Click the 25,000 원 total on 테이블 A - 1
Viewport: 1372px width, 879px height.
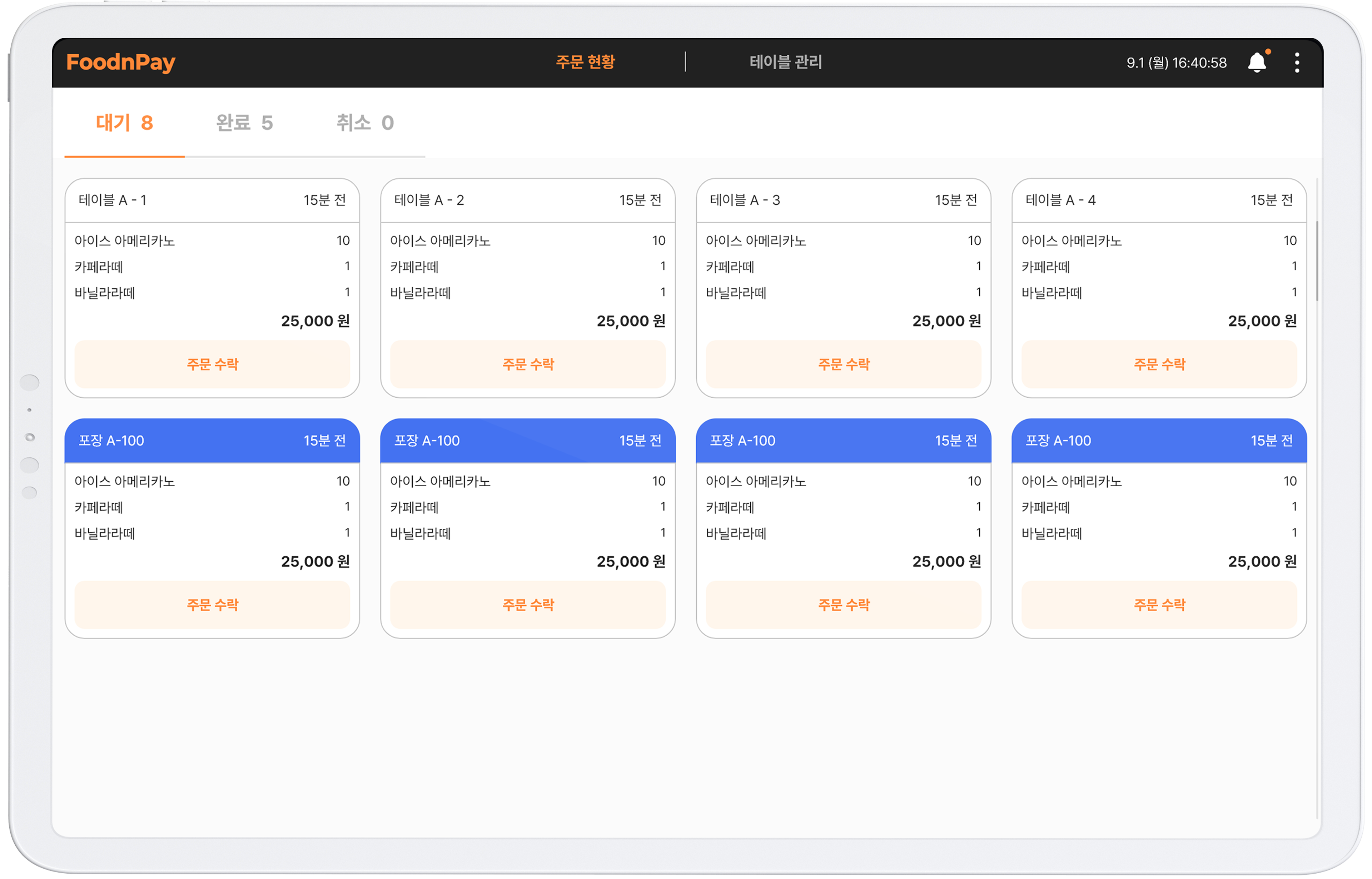coord(315,321)
